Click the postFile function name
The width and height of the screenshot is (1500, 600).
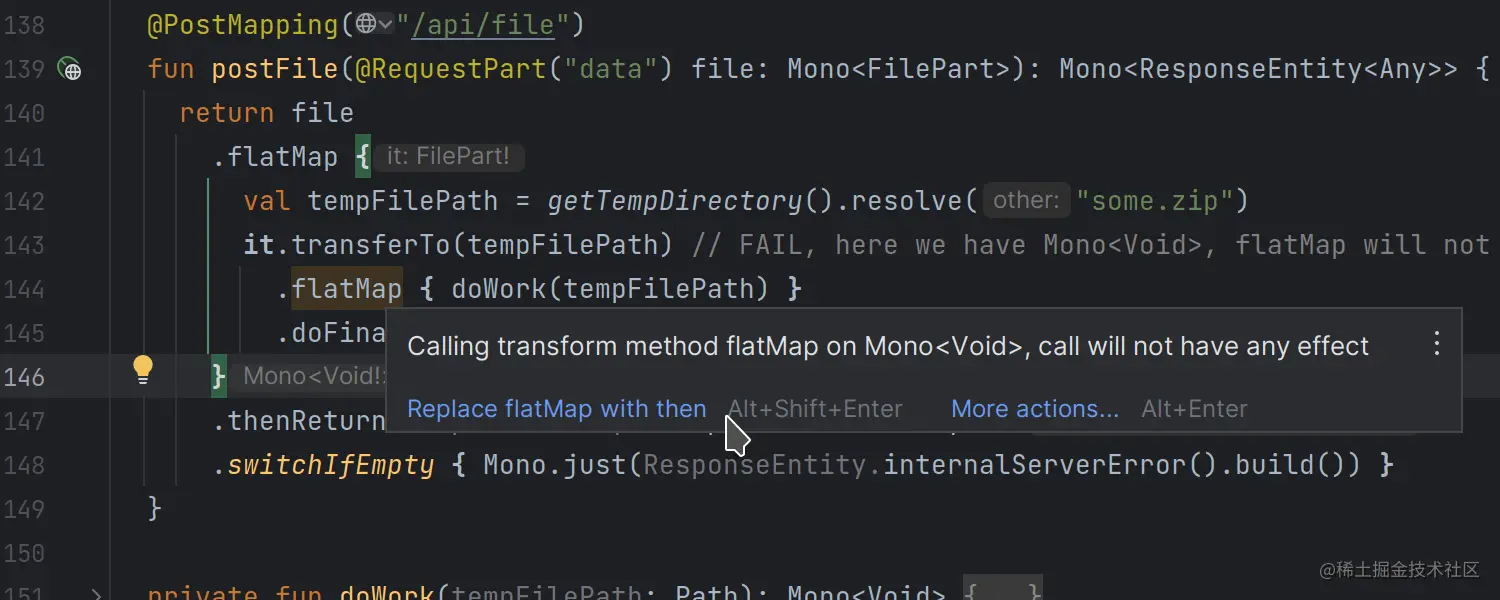coord(275,69)
